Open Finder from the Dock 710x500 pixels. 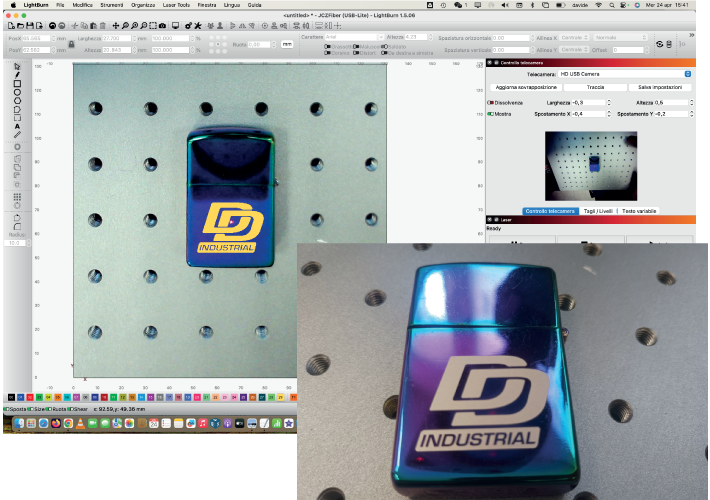pos(19,423)
